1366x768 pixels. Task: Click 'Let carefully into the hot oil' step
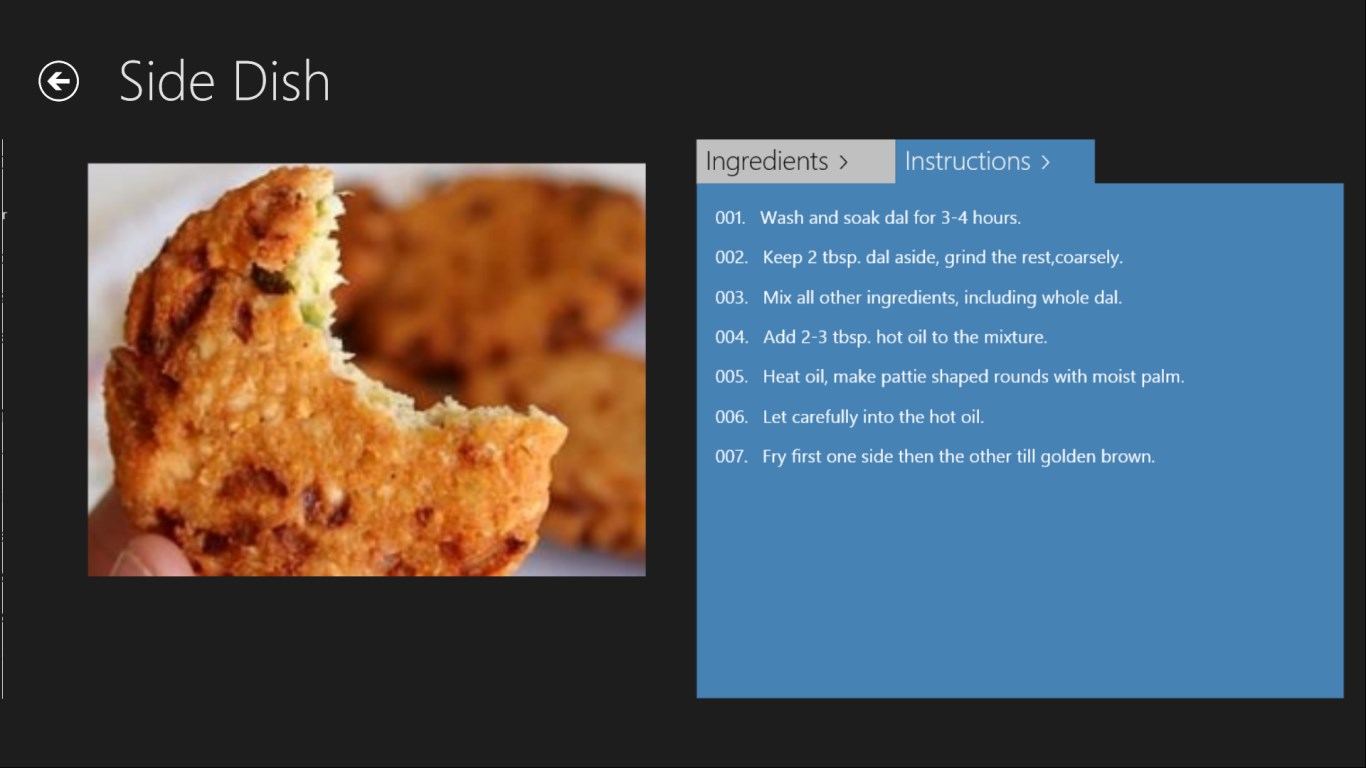pos(873,417)
